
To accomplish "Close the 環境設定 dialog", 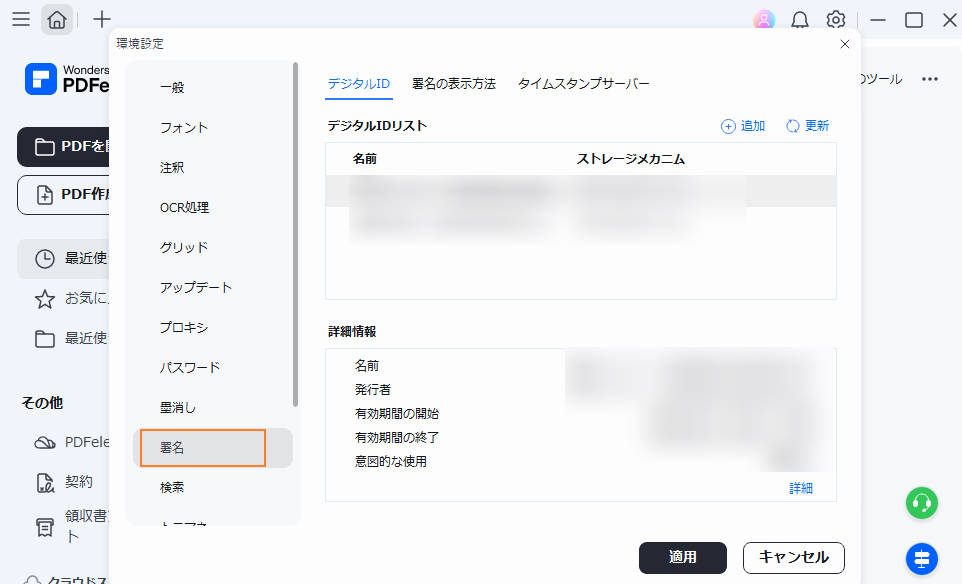I will tap(845, 44).
